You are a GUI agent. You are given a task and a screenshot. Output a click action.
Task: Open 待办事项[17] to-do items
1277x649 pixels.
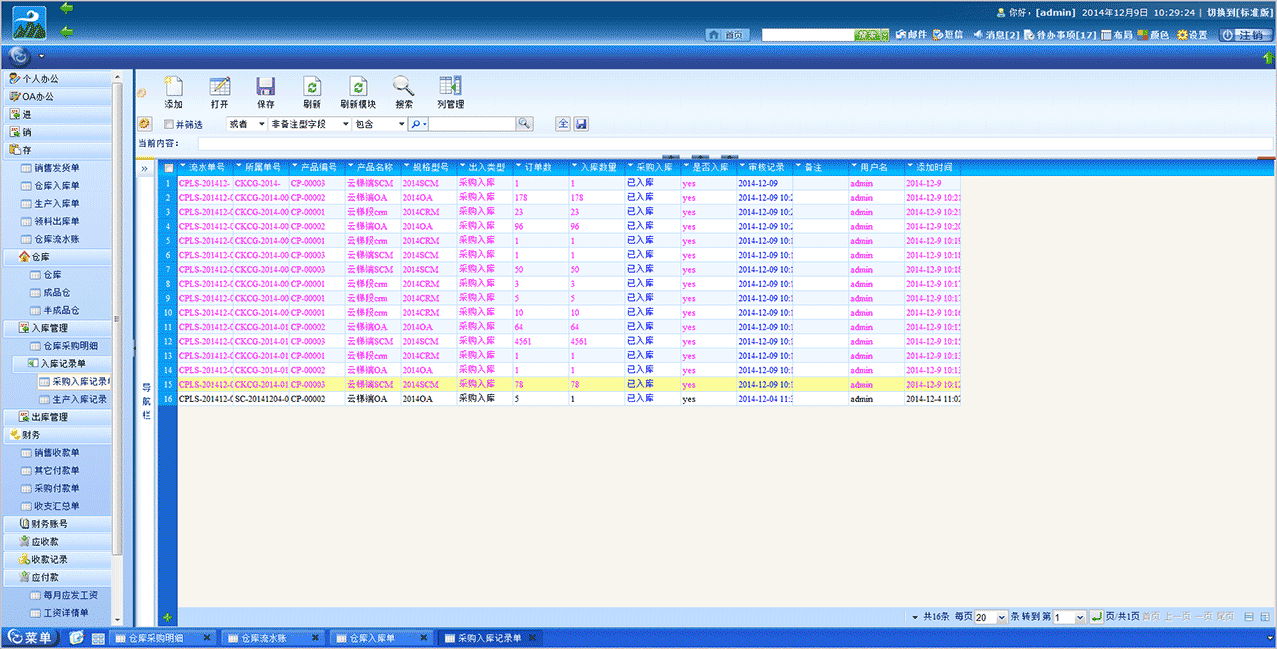point(1062,35)
